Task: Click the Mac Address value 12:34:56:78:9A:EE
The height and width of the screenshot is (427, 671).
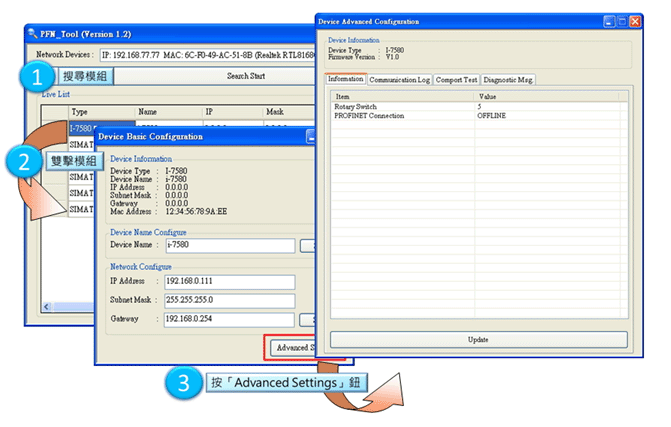Action: 196,212
